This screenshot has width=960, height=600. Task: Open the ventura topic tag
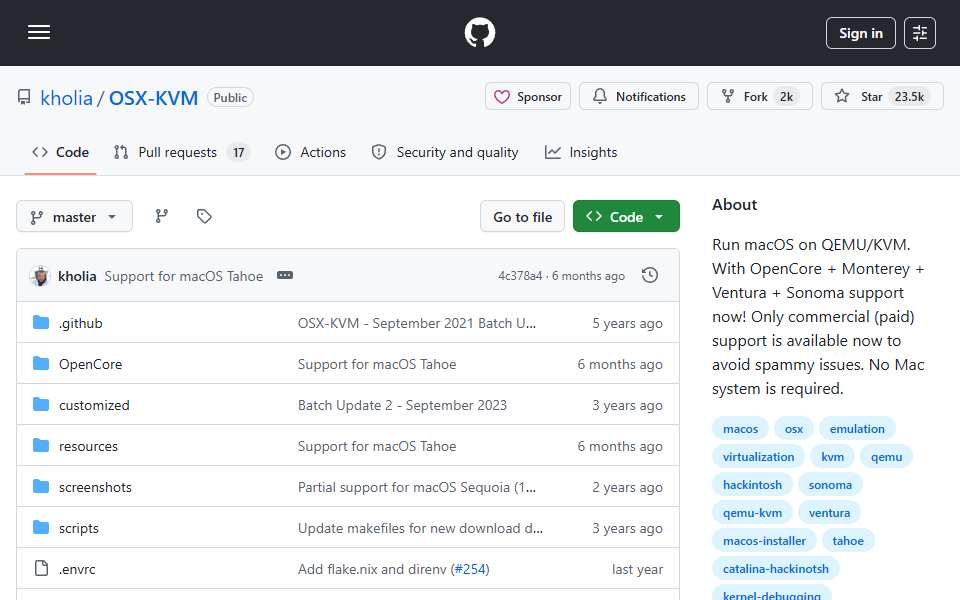coord(829,513)
